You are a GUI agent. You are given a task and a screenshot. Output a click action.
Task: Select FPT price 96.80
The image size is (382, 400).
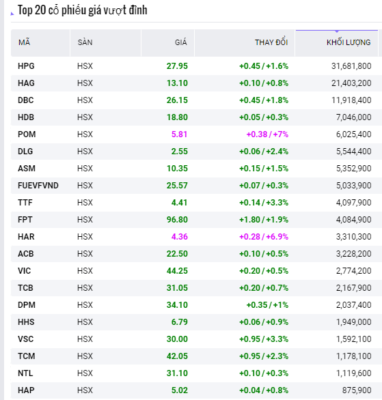point(177,220)
